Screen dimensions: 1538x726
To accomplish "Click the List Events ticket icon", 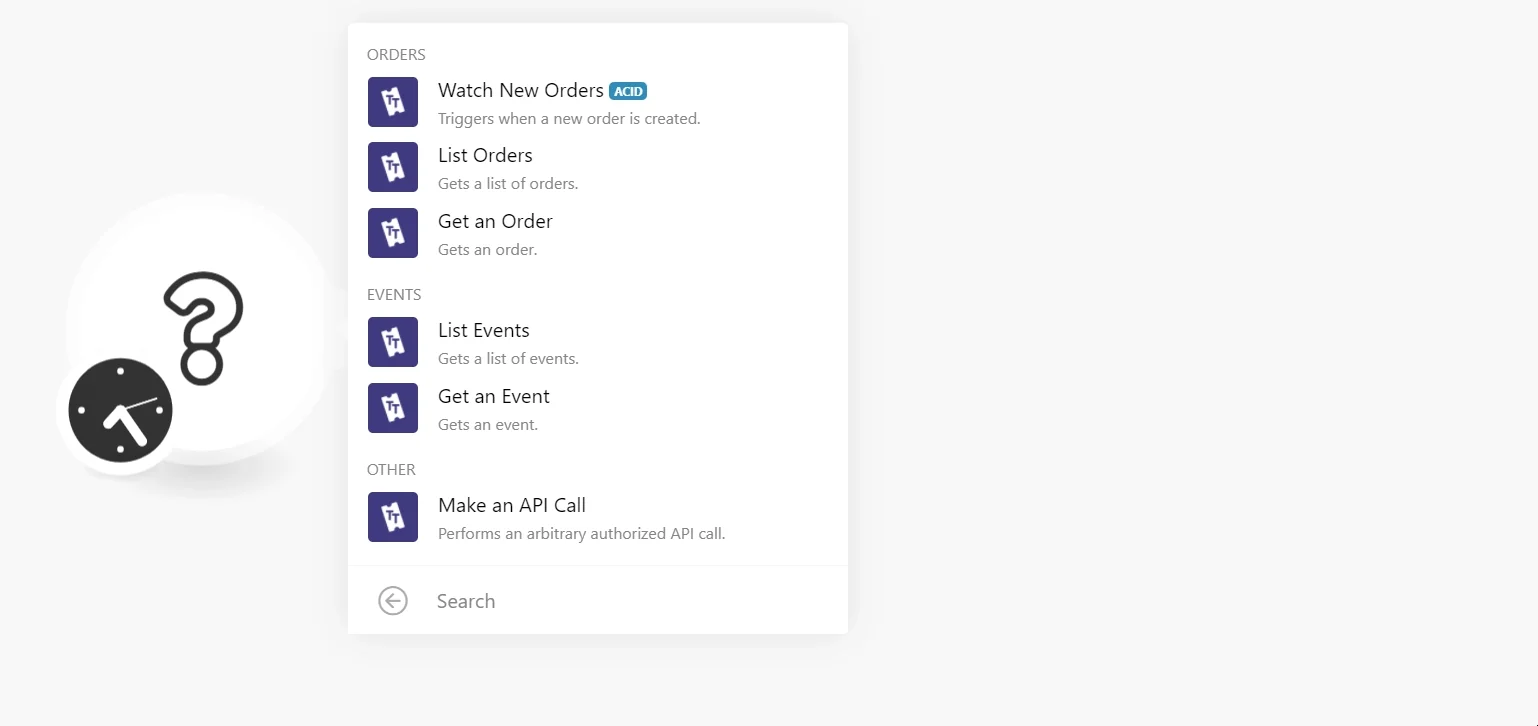I will 393,342.
